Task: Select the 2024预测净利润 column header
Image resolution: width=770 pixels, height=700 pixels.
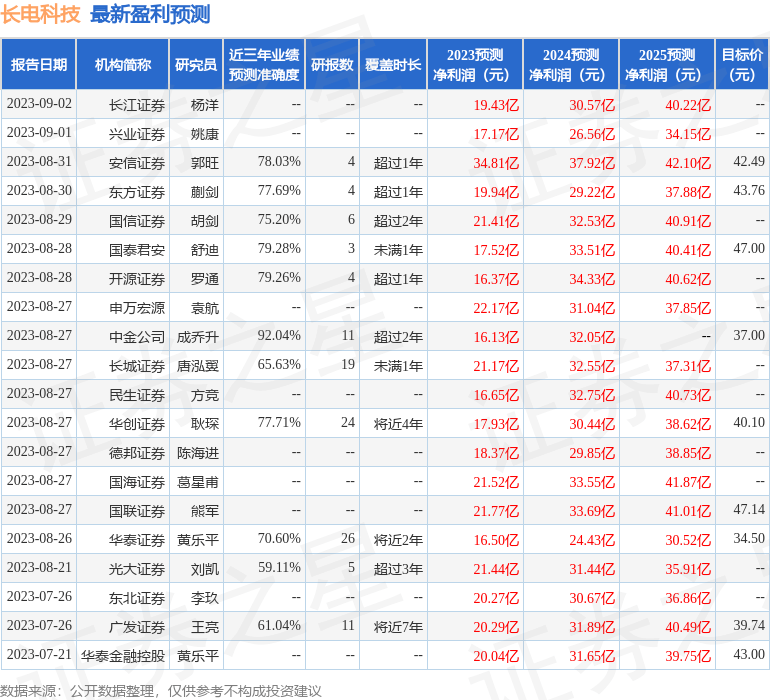Action: pos(571,64)
